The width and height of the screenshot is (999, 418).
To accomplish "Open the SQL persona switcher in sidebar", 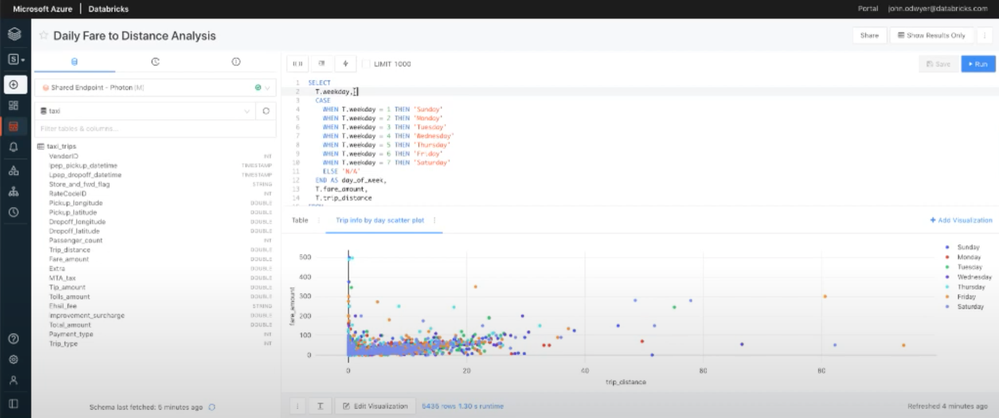I will [x=16, y=59].
